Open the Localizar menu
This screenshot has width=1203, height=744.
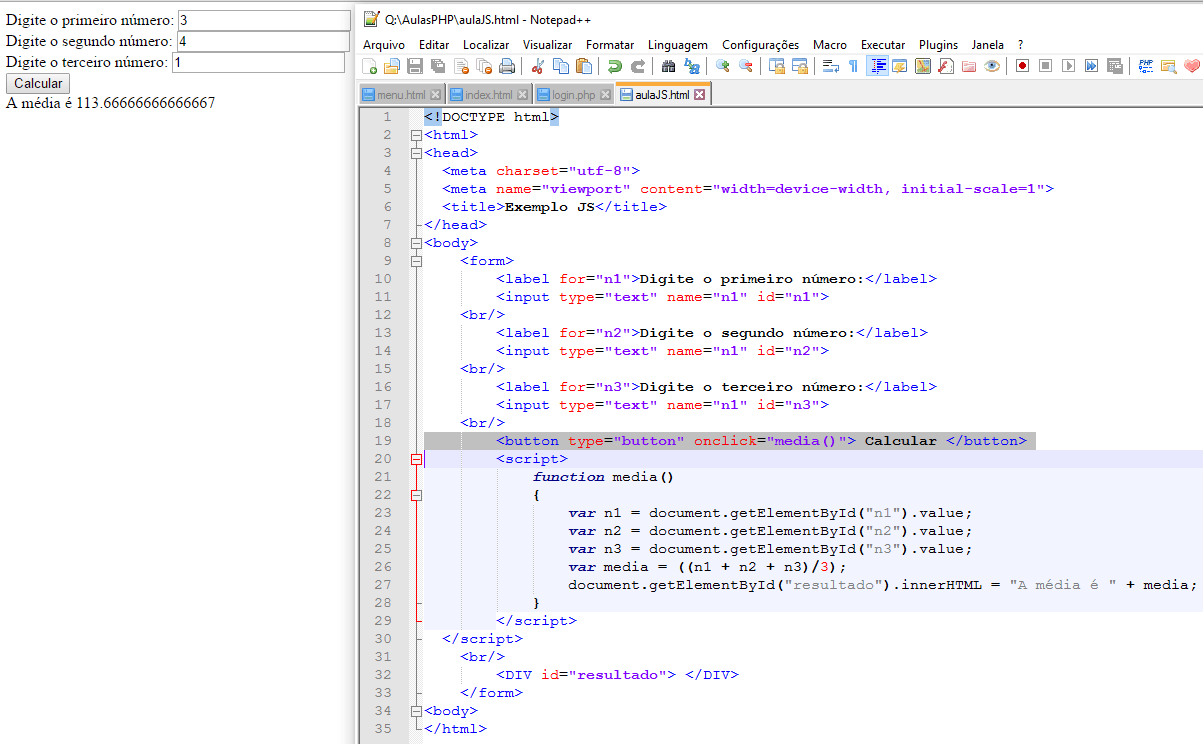486,45
